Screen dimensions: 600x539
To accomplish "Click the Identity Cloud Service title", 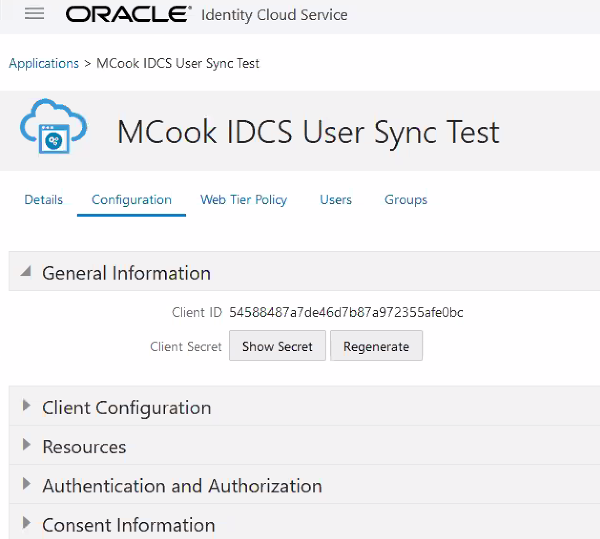I will point(274,15).
